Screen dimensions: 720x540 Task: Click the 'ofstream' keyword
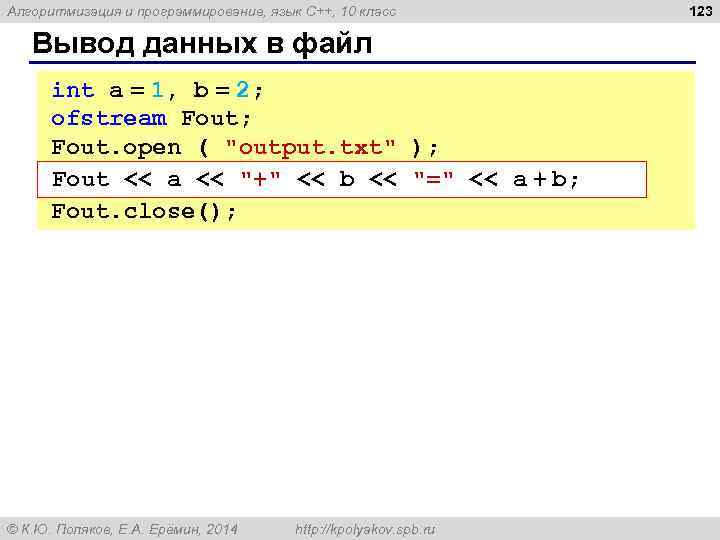tap(109, 118)
